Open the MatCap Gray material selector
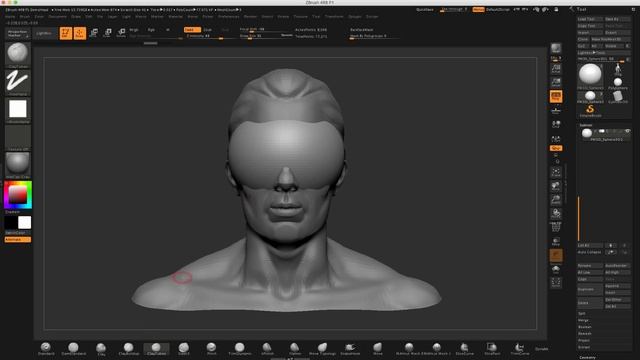The height and width of the screenshot is (360, 640). click(18, 165)
